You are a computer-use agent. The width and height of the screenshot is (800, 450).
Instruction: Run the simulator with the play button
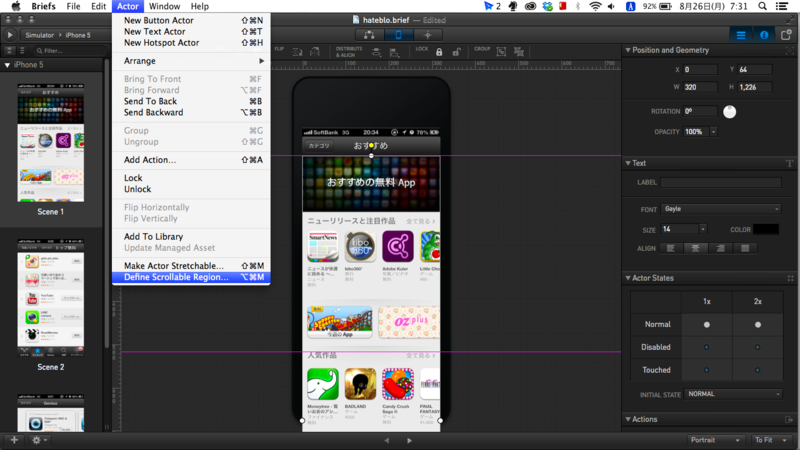[x=10, y=35]
